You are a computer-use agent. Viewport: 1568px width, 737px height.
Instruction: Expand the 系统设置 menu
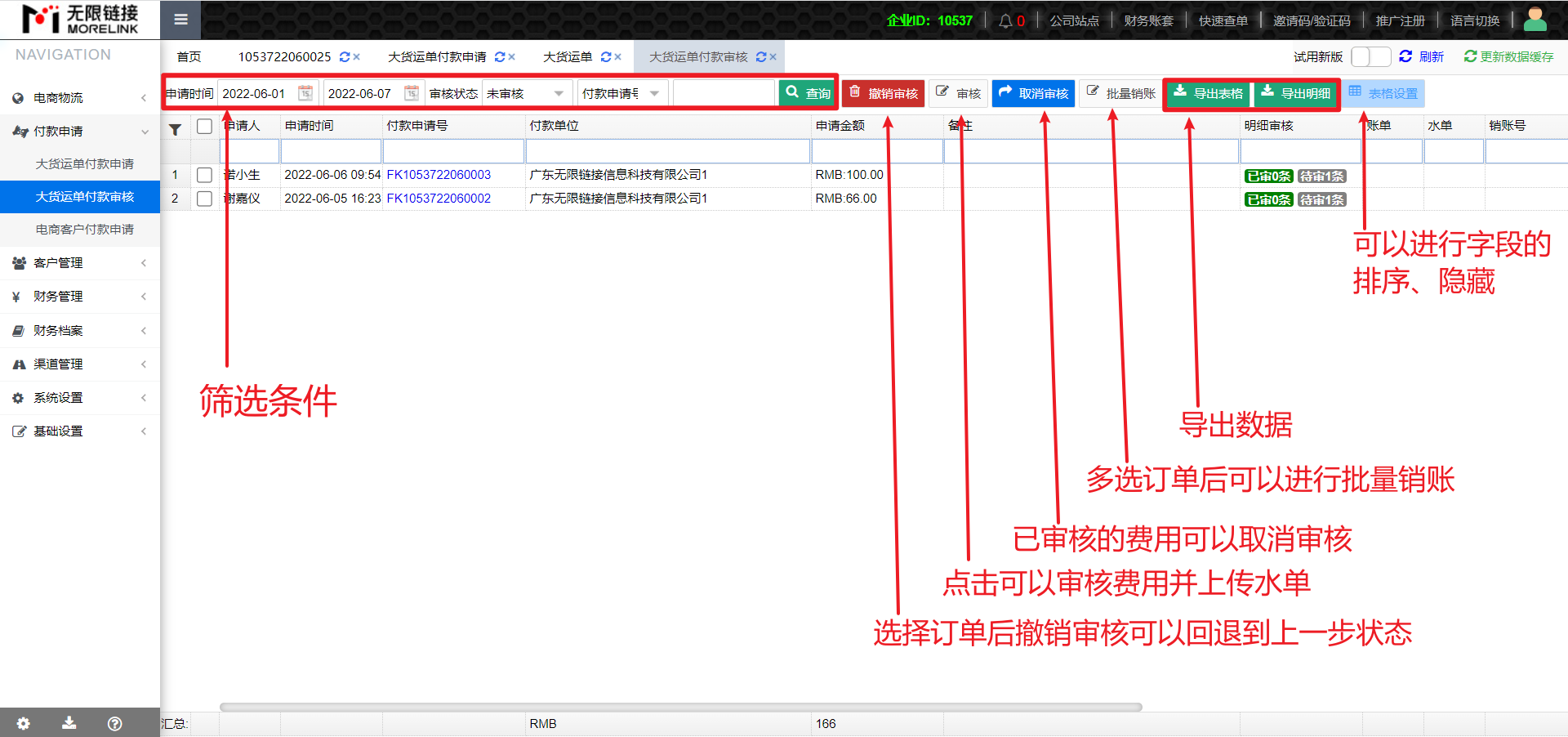[144, 398]
